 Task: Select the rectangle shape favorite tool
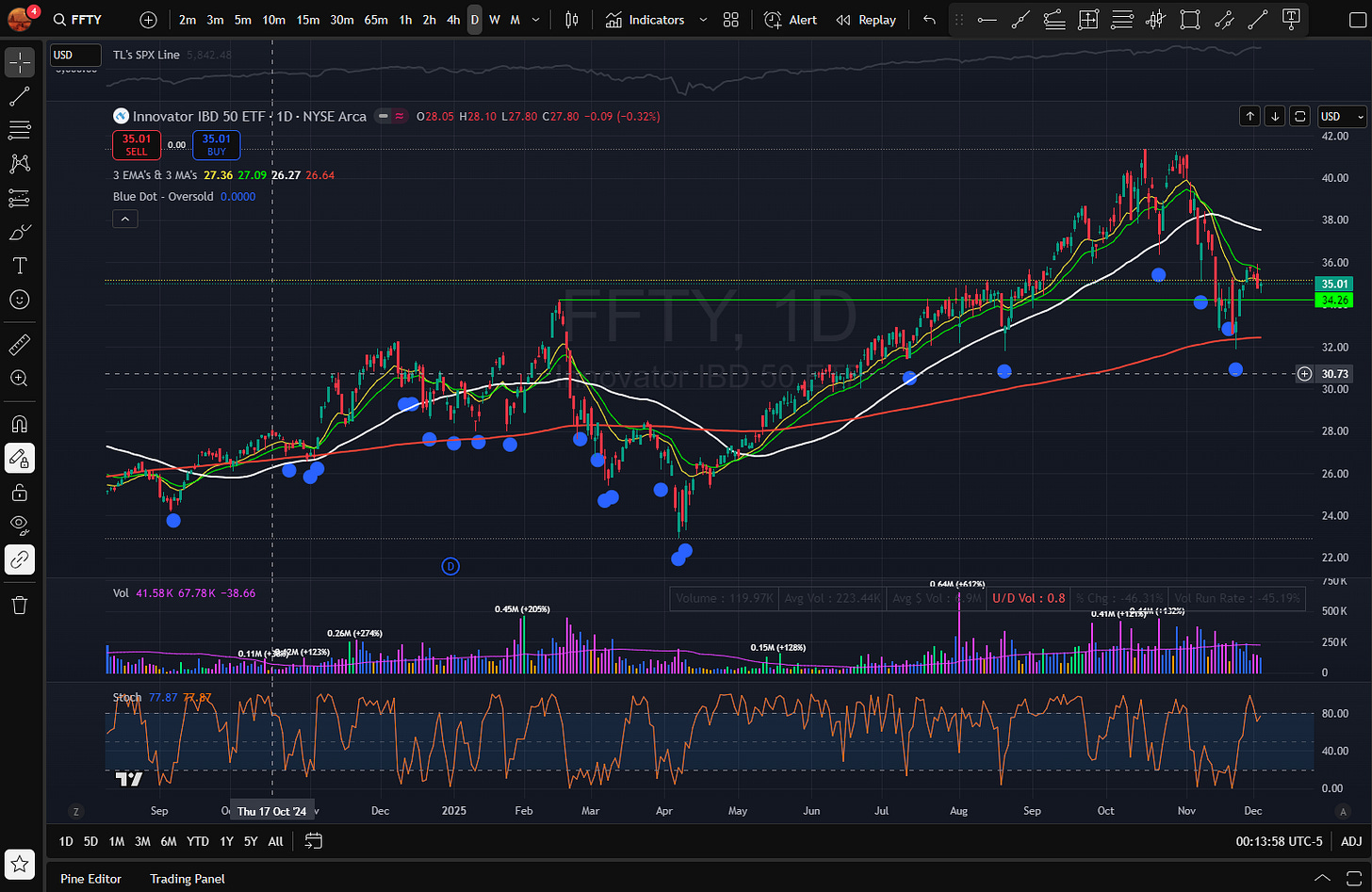coord(1190,20)
